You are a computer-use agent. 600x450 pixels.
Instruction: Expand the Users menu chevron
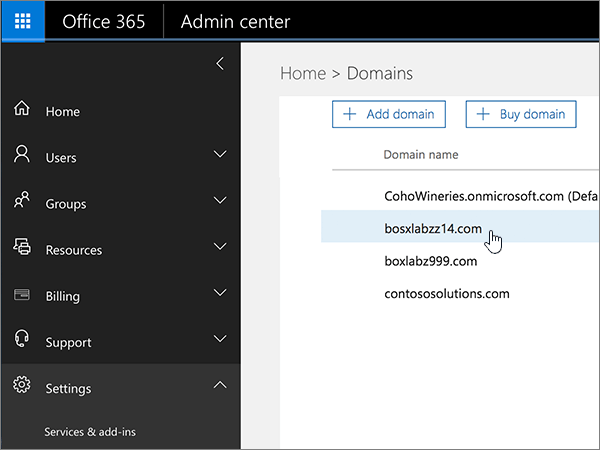click(220, 155)
